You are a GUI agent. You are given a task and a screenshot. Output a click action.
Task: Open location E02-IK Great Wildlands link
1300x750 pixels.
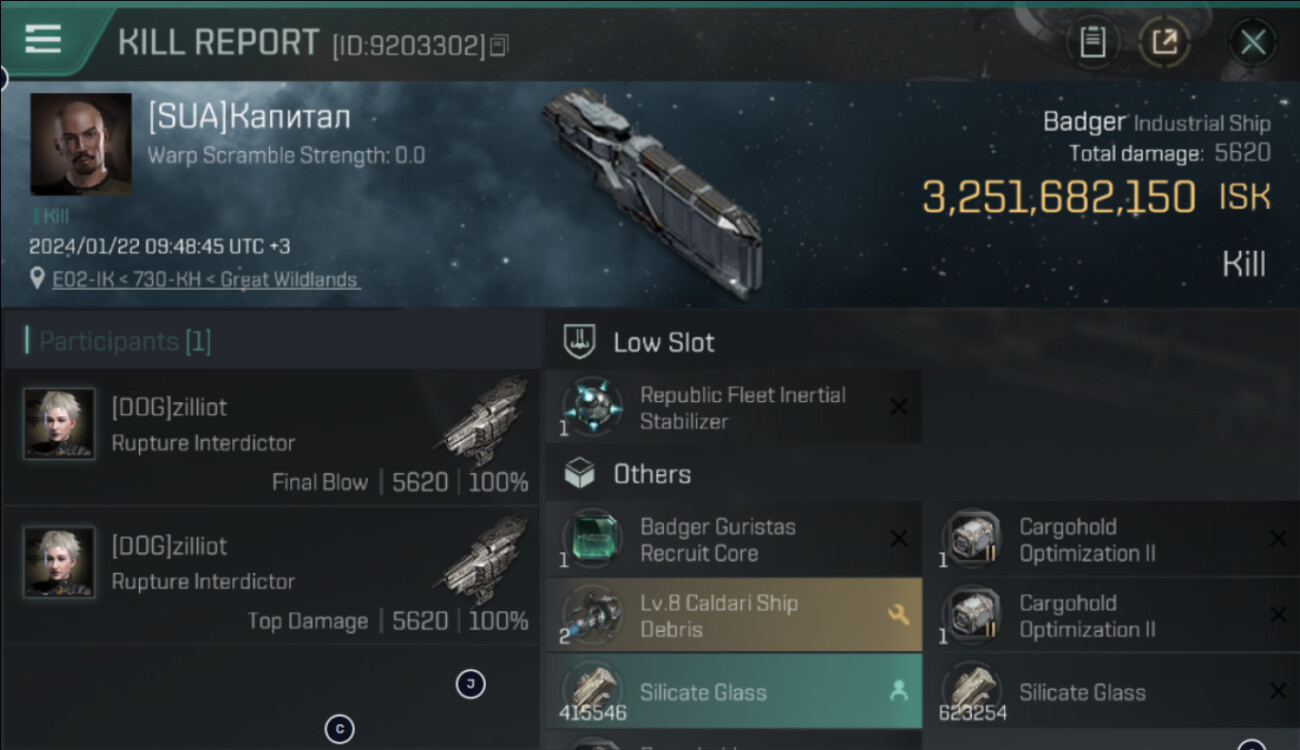coord(205,280)
